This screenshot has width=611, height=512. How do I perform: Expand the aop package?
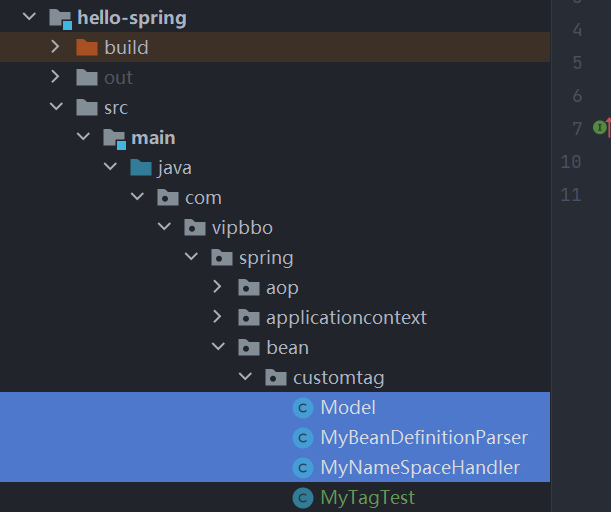click(218, 288)
